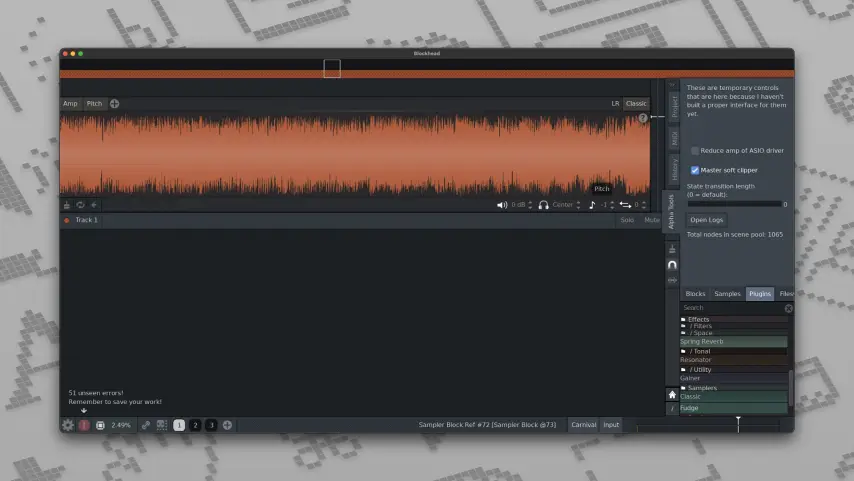
Task: Solo Track 1
Action: click(627, 220)
